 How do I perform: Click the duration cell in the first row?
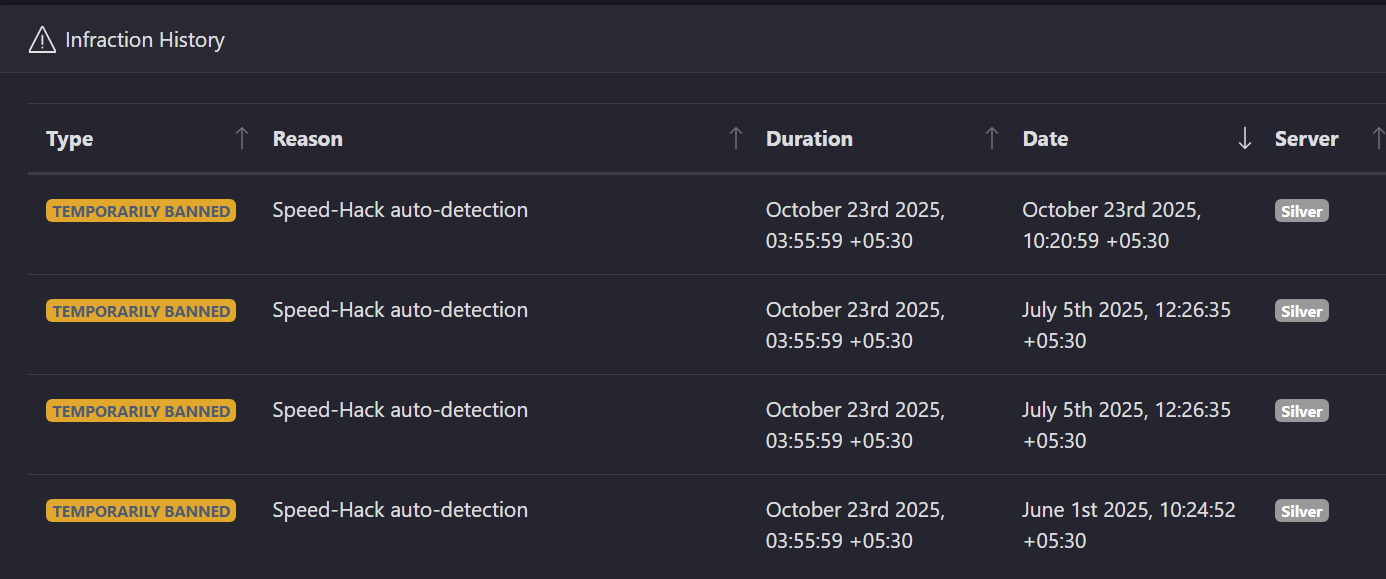(855, 225)
